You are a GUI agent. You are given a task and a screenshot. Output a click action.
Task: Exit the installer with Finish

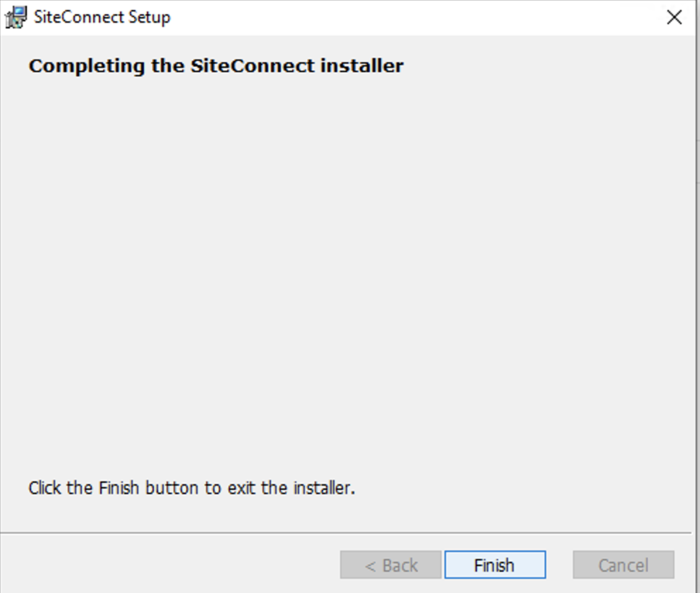point(495,565)
